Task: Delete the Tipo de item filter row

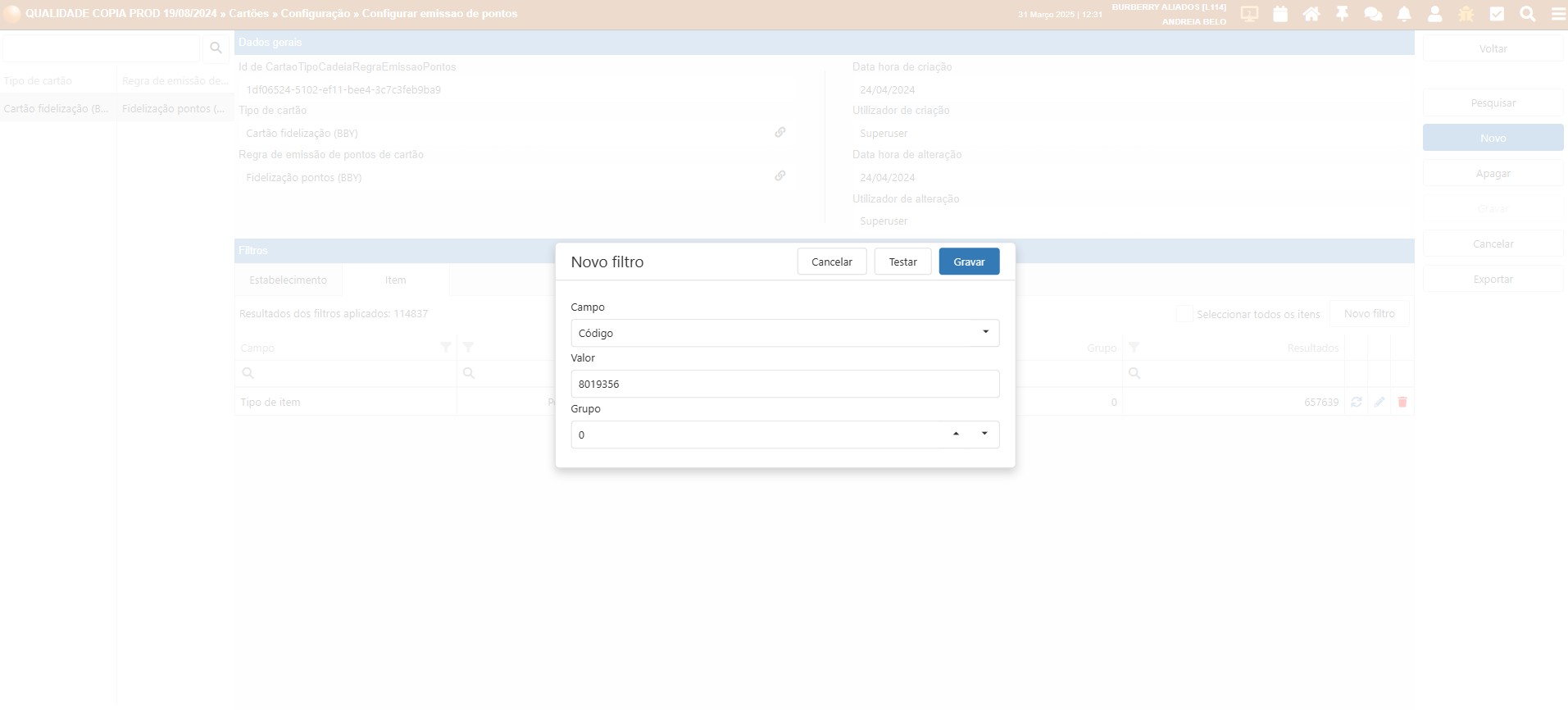Action: coord(1402,402)
